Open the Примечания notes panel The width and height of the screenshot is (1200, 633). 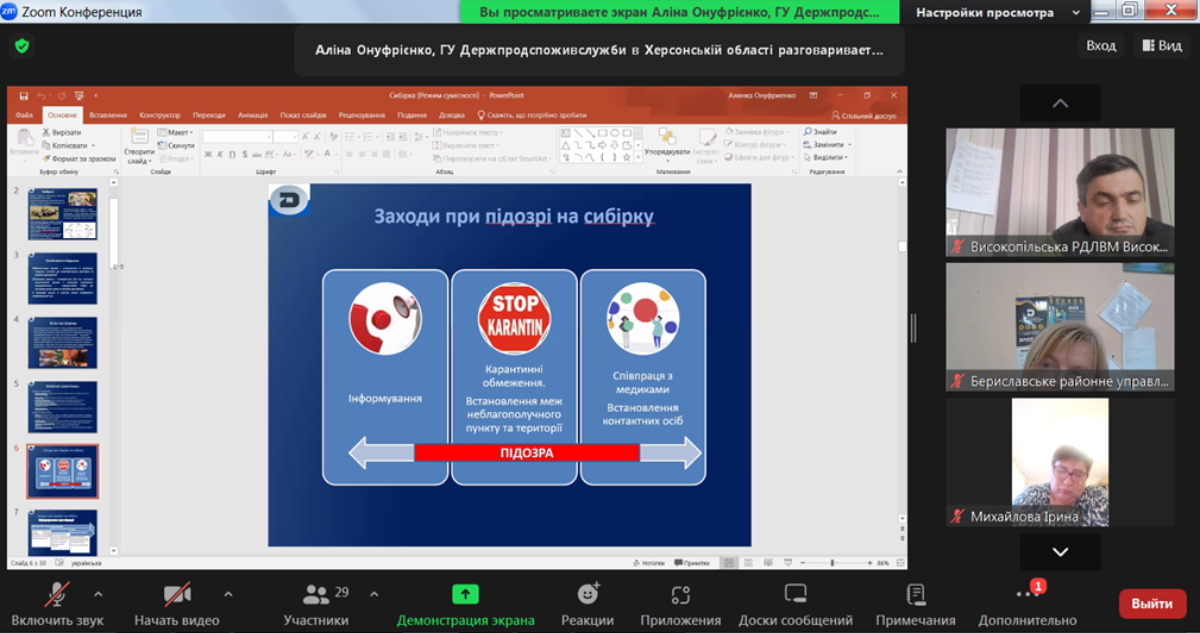(915, 594)
